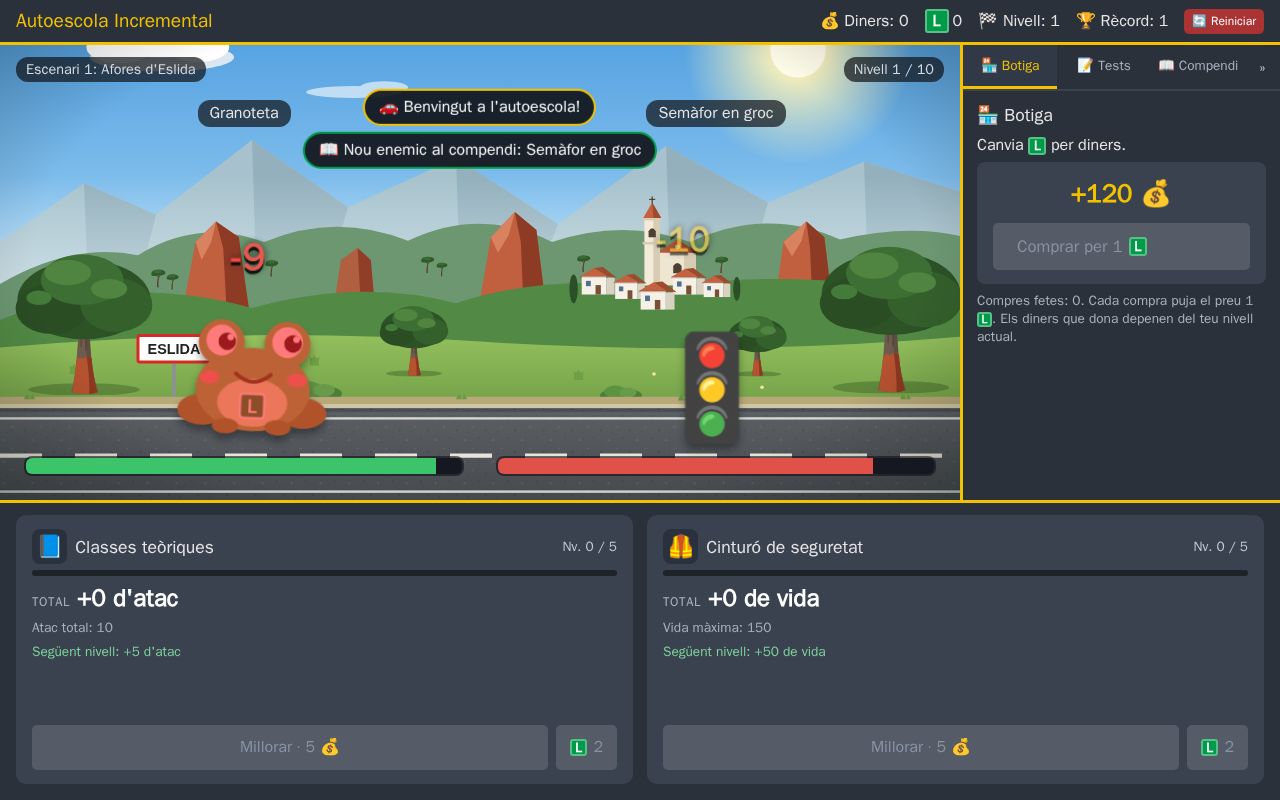Click the money bag icon beside Diners
The height and width of the screenshot is (800, 1280).
click(830, 21)
